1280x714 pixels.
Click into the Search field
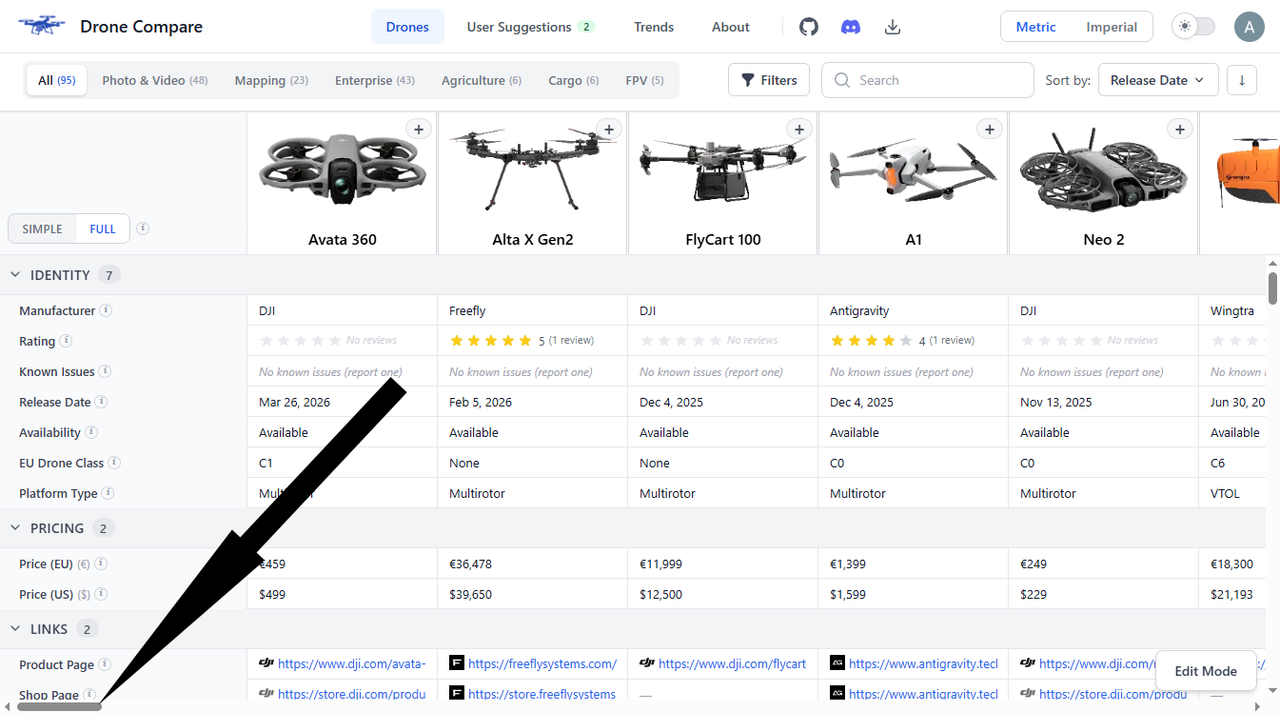[x=927, y=80]
